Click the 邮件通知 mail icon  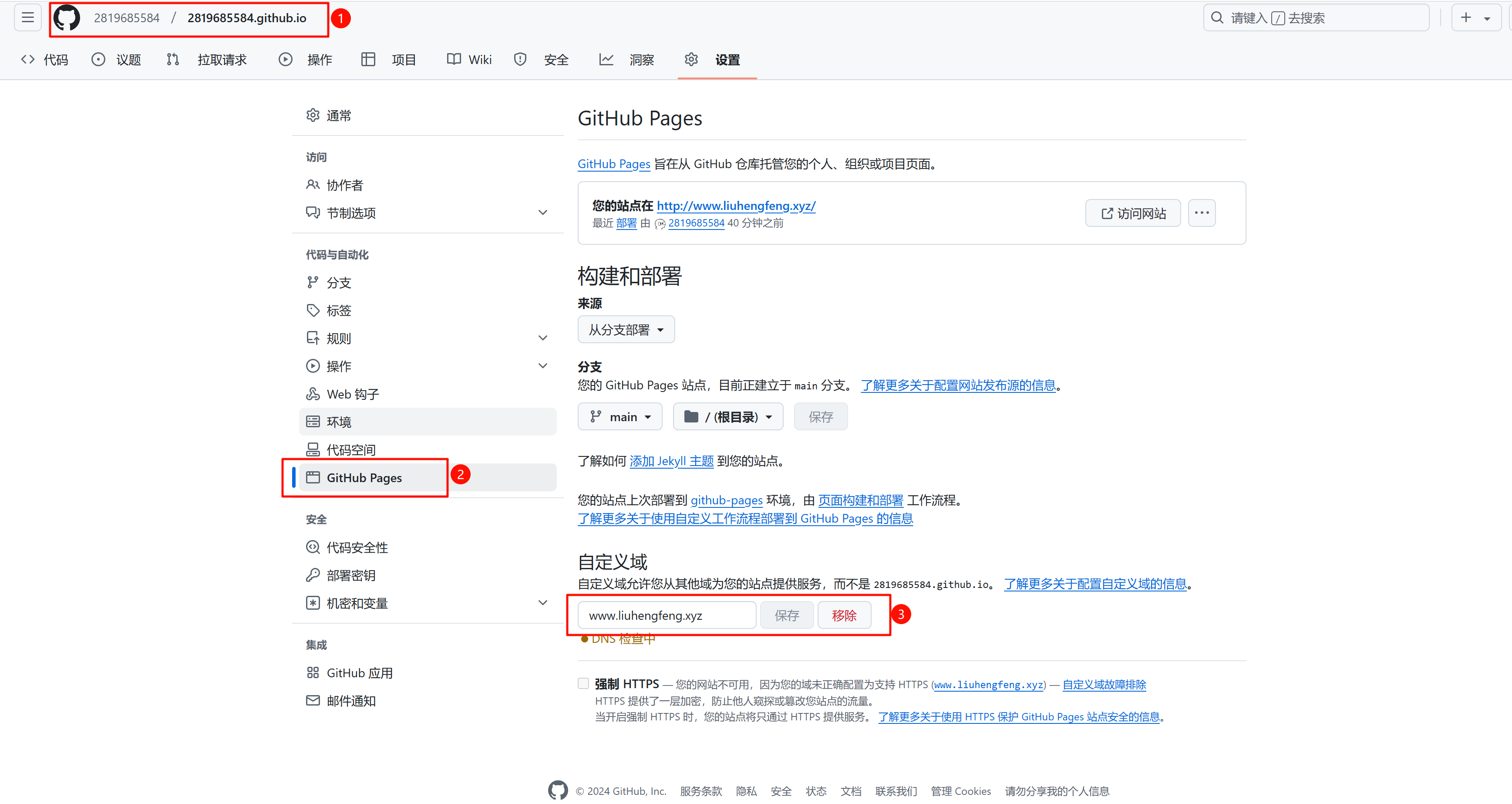click(313, 700)
